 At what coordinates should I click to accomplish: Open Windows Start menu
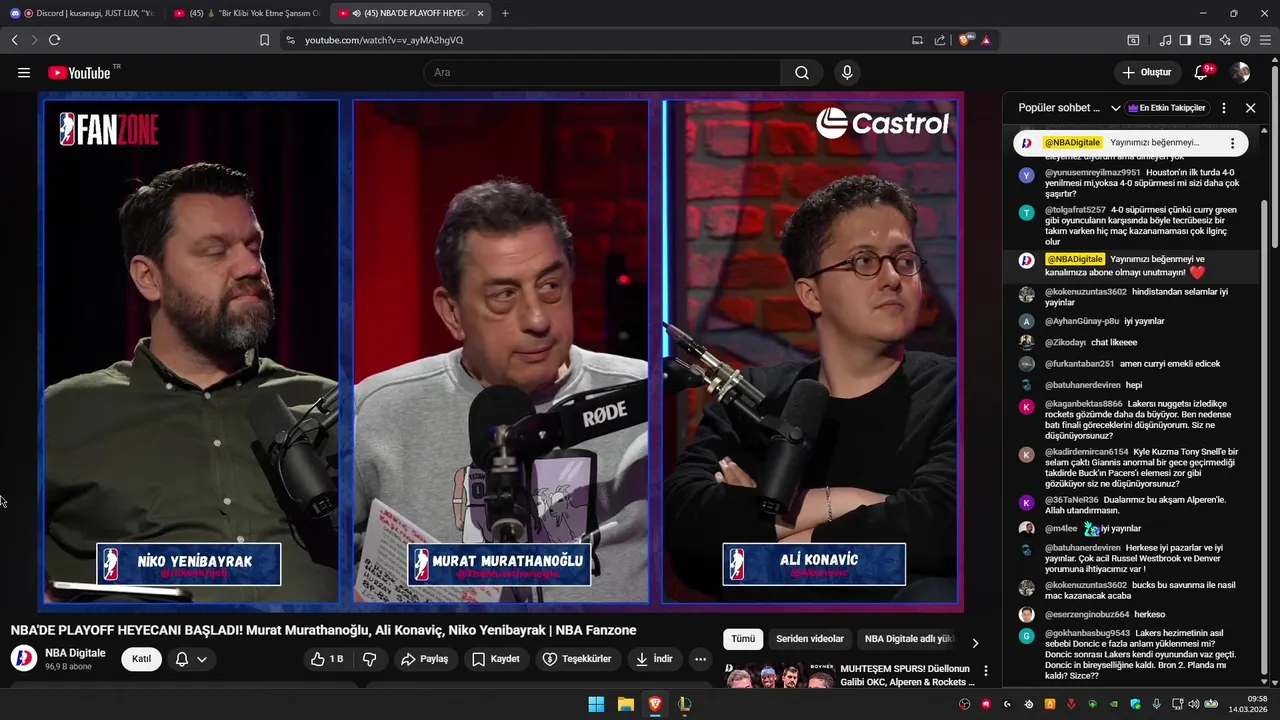[x=596, y=704]
